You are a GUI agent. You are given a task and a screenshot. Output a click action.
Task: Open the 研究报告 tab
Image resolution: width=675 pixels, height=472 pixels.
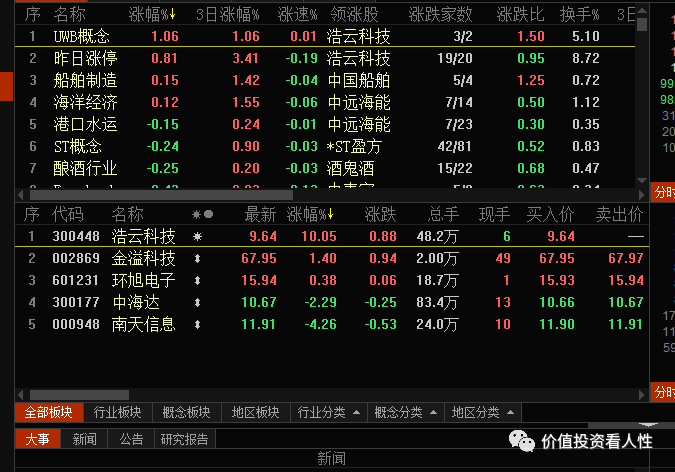185,439
